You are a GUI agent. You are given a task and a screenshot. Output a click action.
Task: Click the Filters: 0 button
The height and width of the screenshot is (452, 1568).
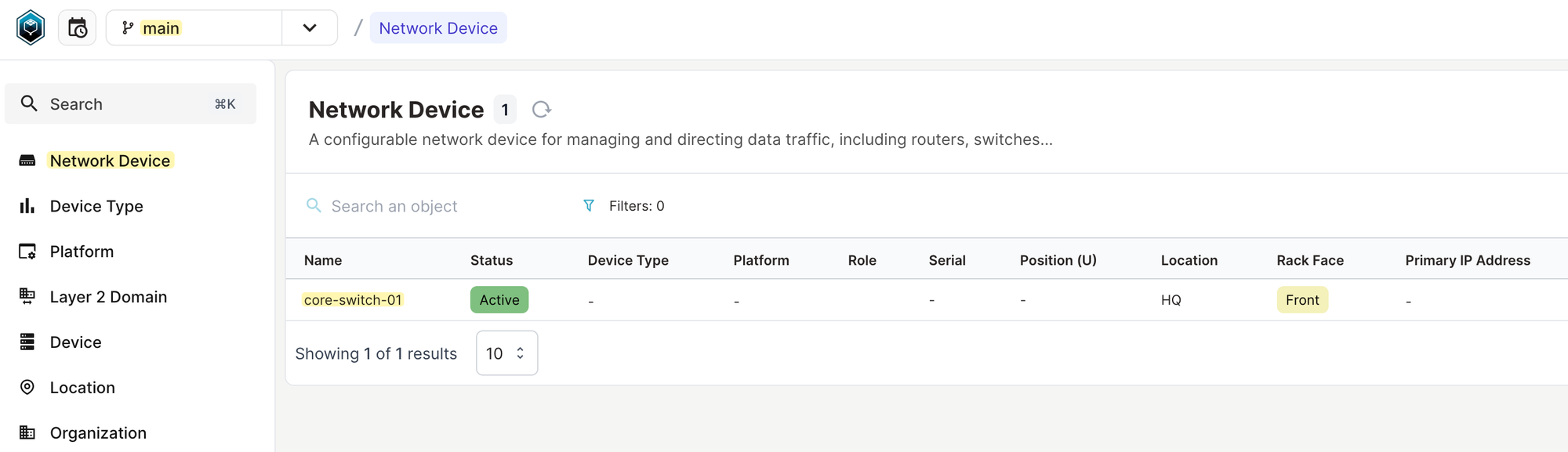tap(636, 206)
